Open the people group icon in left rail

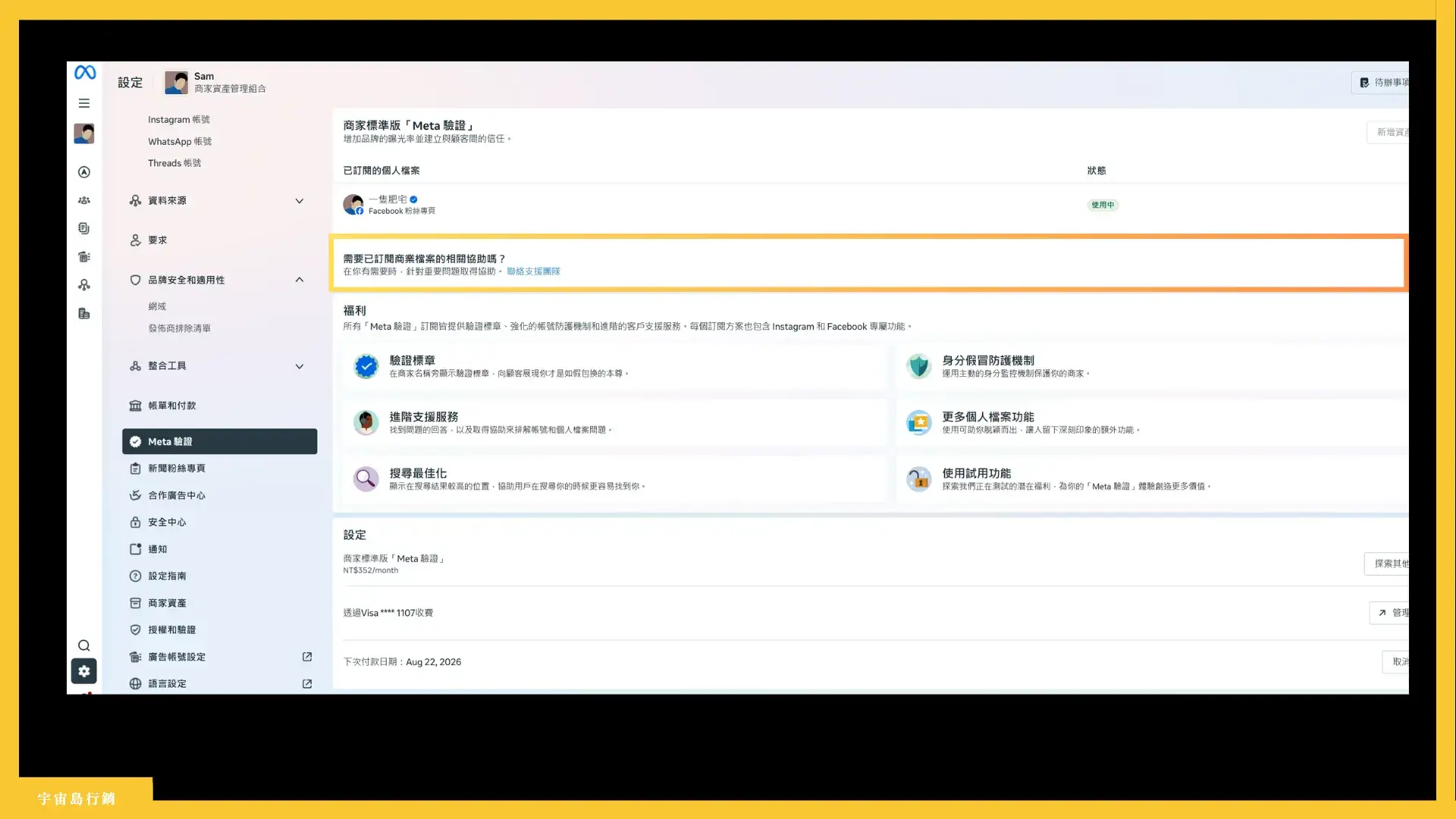(84, 200)
